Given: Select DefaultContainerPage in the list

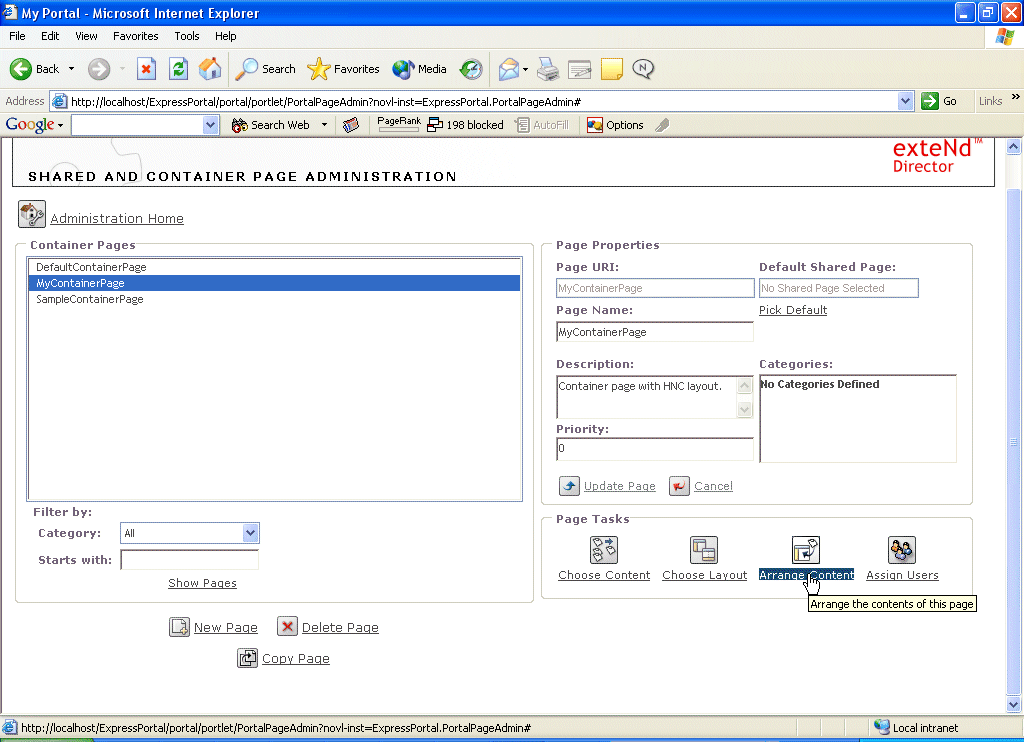Looking at the screenshot, I should (274, 267).
